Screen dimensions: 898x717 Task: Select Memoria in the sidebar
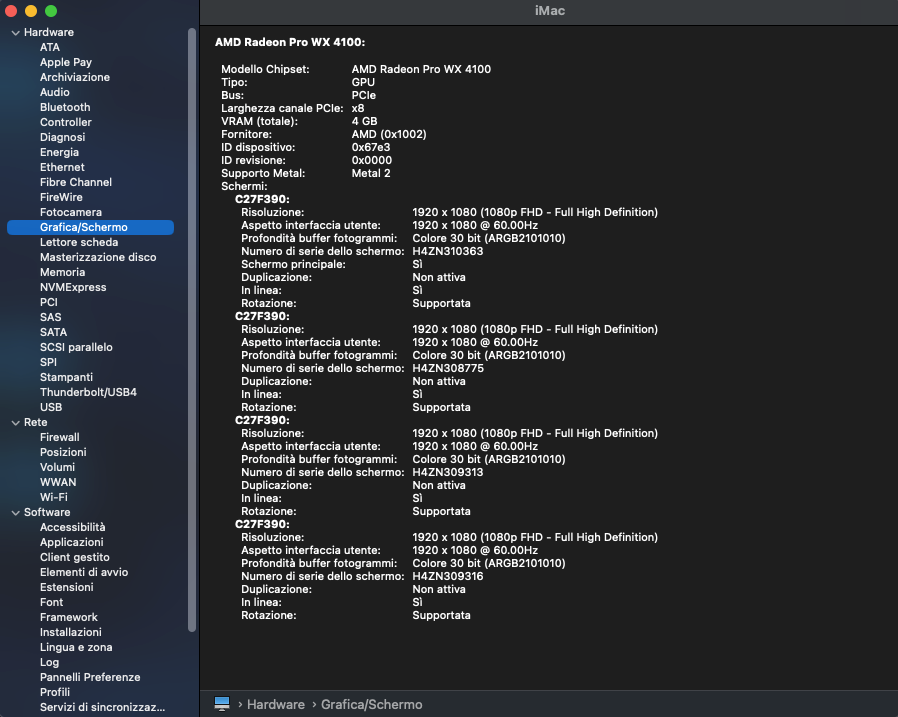62,272
